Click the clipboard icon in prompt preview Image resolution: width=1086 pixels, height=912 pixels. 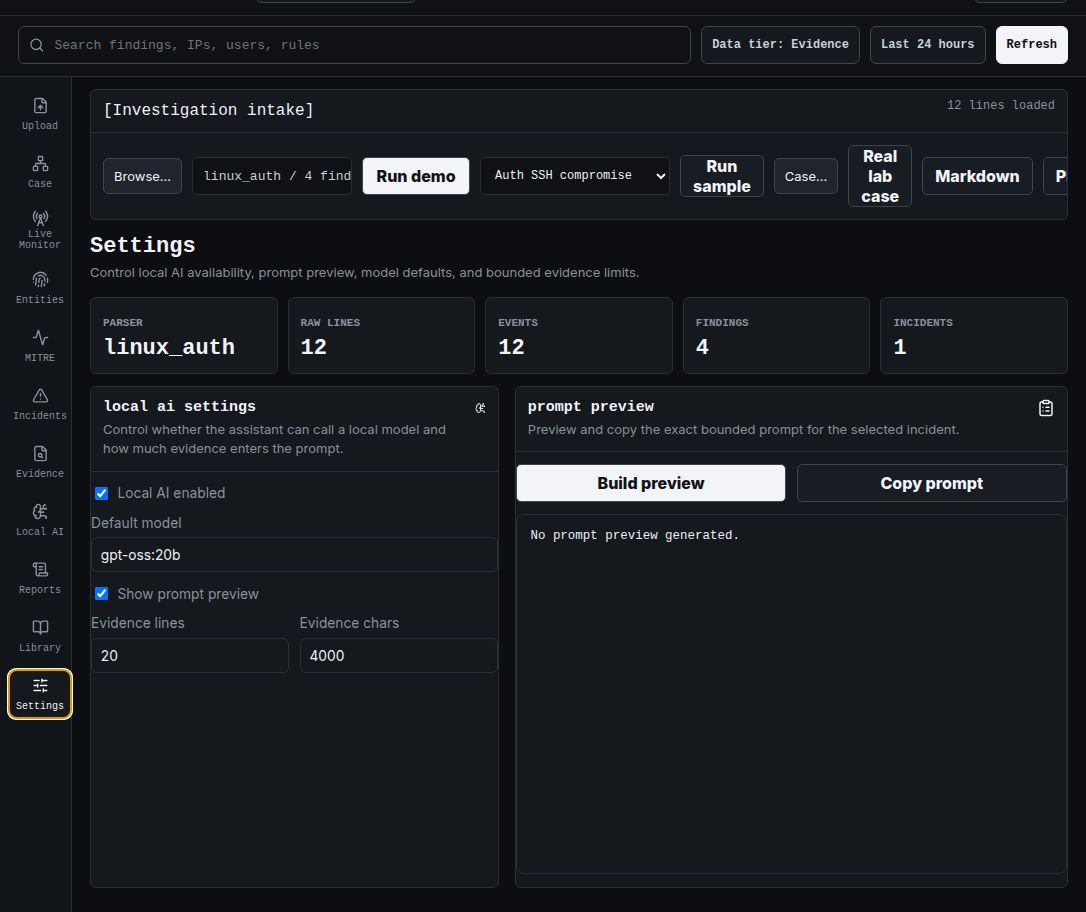pos(1046,409)
